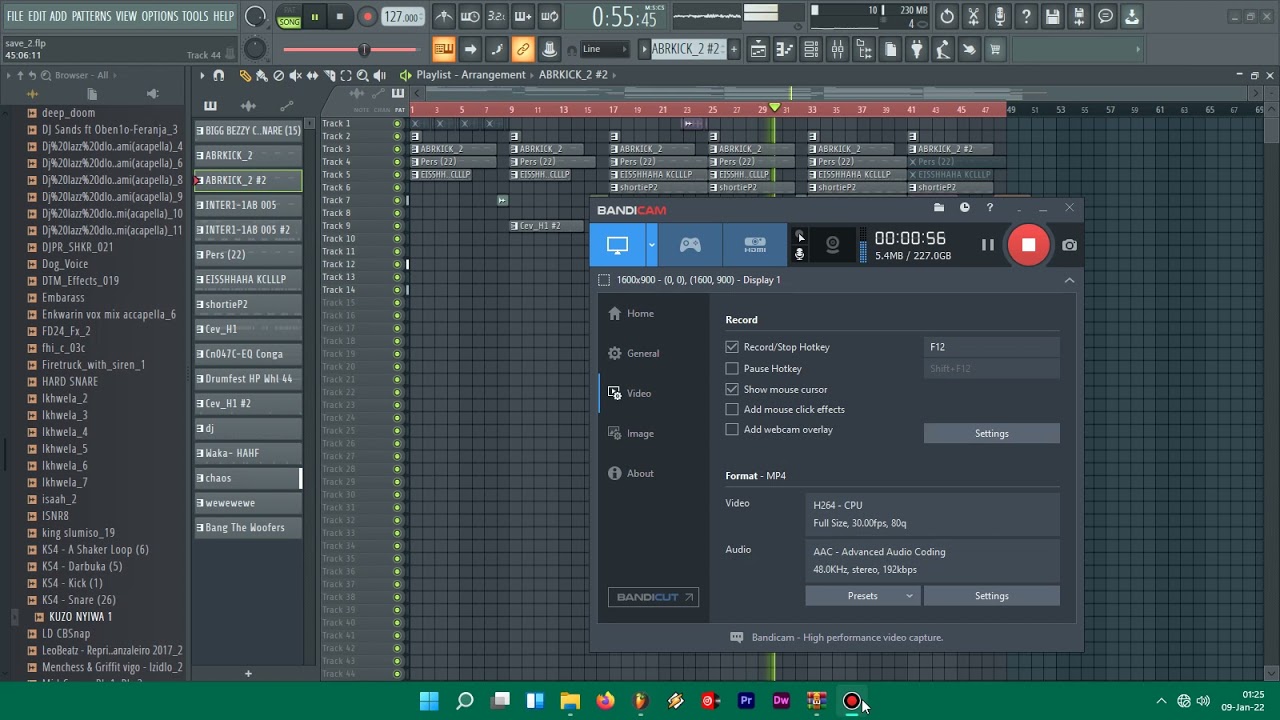Open the Bandicam output folder icon
1280x720 pixels.
click(939, 208)
